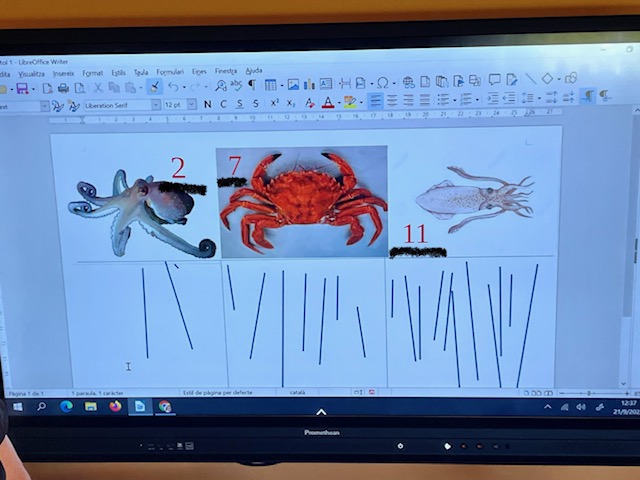
Task: Click the Save document icon
Action: point(22,89)
